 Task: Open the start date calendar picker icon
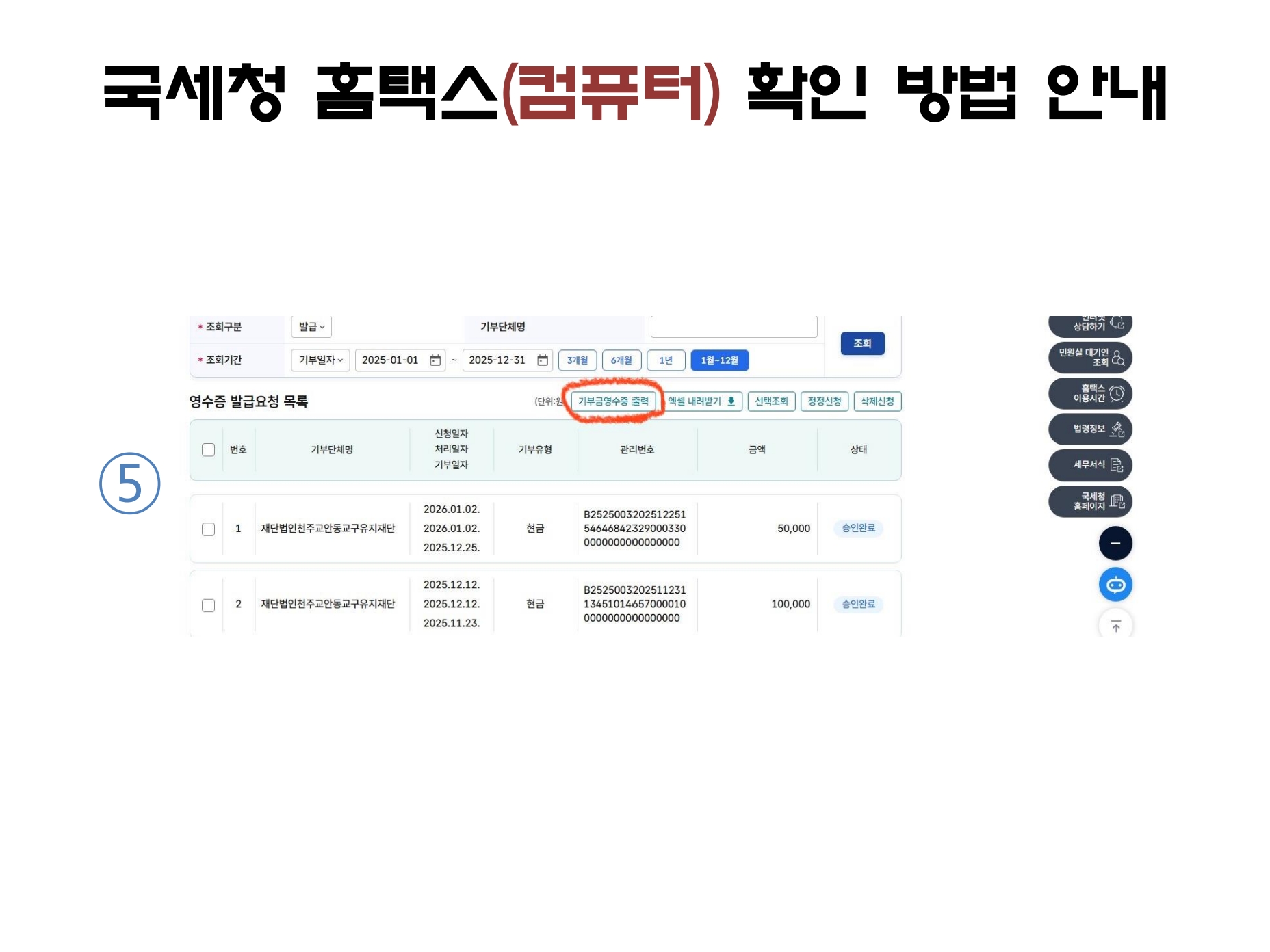click(x=435, y=360)
